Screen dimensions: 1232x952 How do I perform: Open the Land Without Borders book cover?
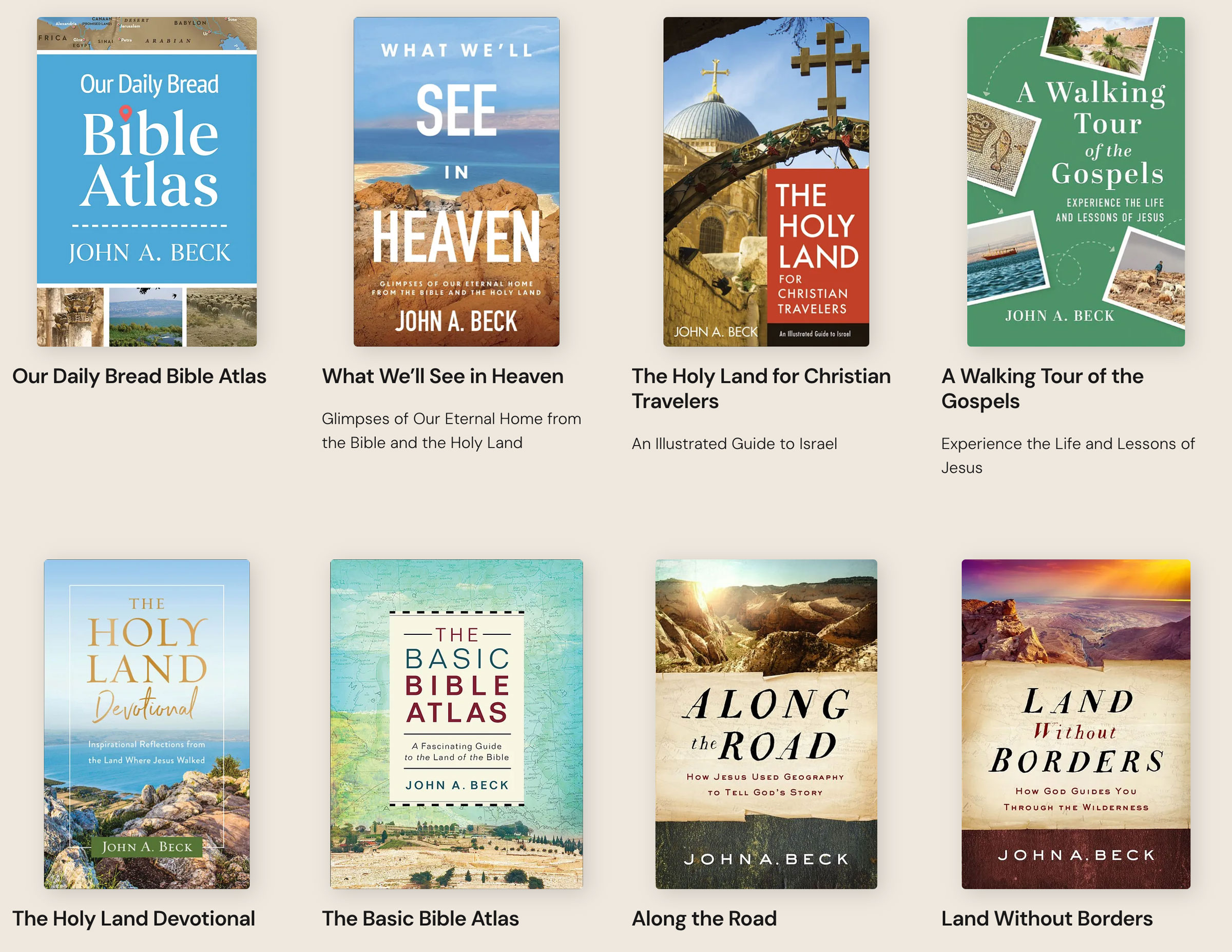point(1076,724)
